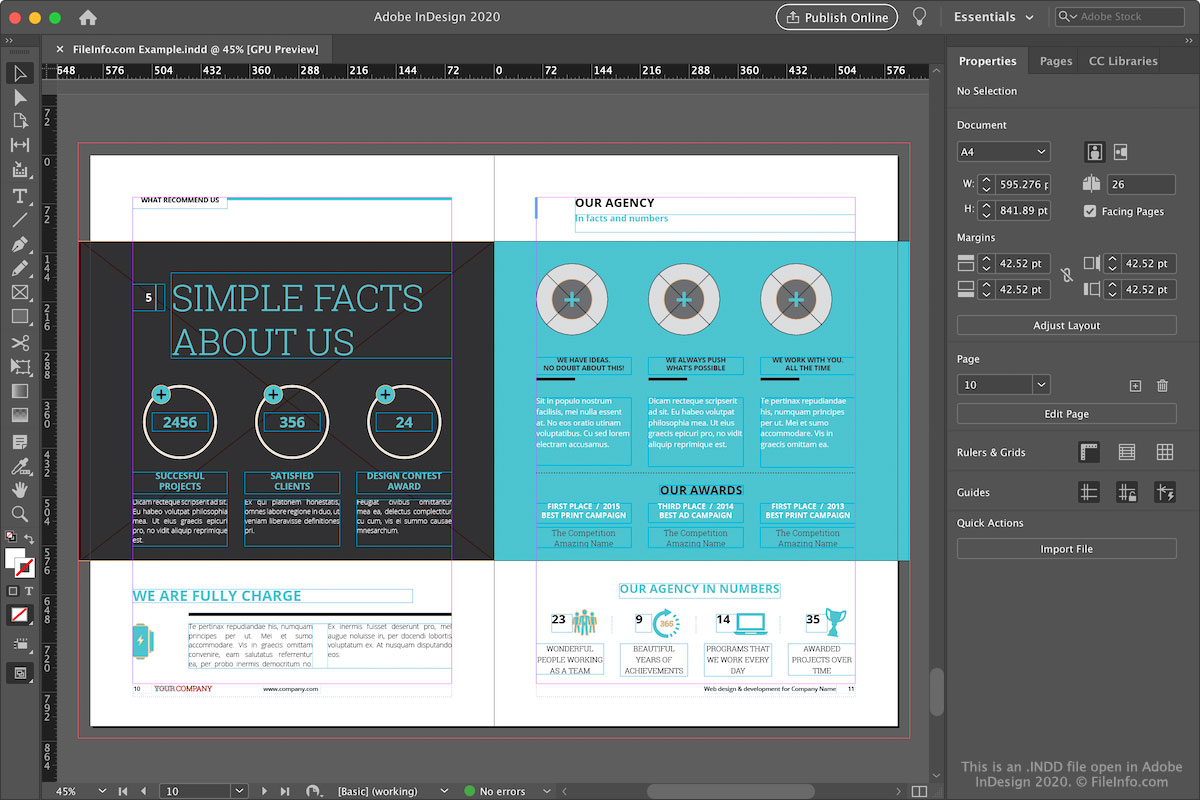The width and height of the screenshot is (1200, 800).
Task: Uncheck the Facing Pages checkbox
Action: click(1090, 211)
